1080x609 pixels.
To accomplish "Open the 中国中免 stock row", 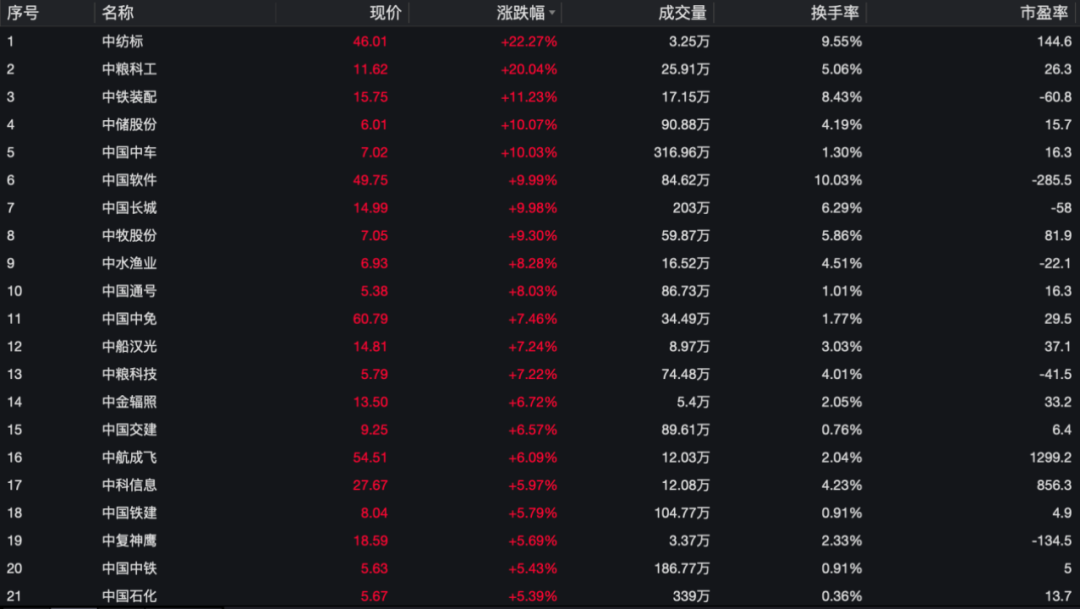I will point(129,319).
